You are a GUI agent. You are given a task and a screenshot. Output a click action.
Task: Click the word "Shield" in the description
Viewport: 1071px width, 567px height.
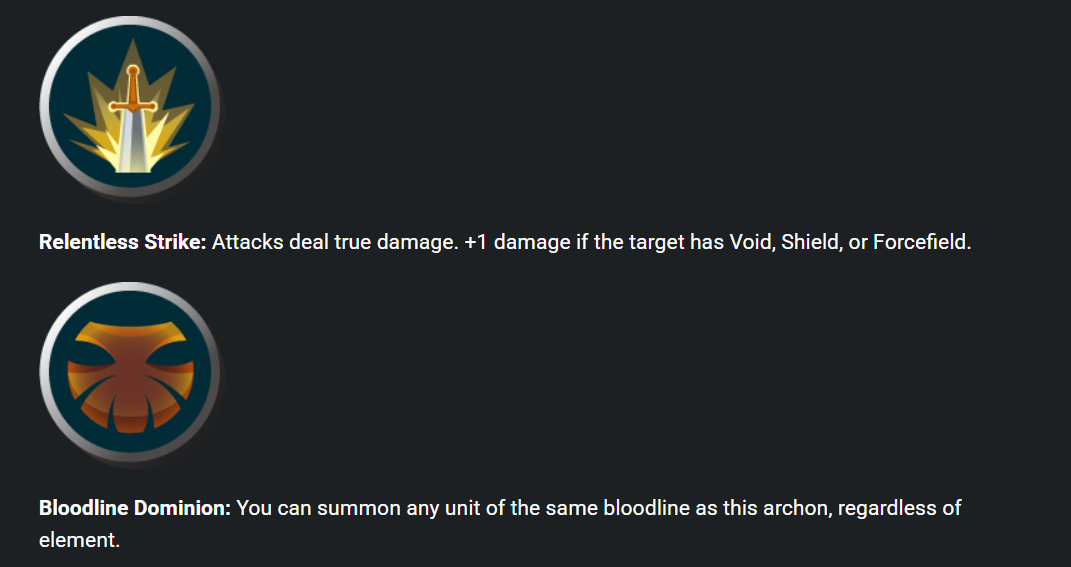(x=809, y=242)
